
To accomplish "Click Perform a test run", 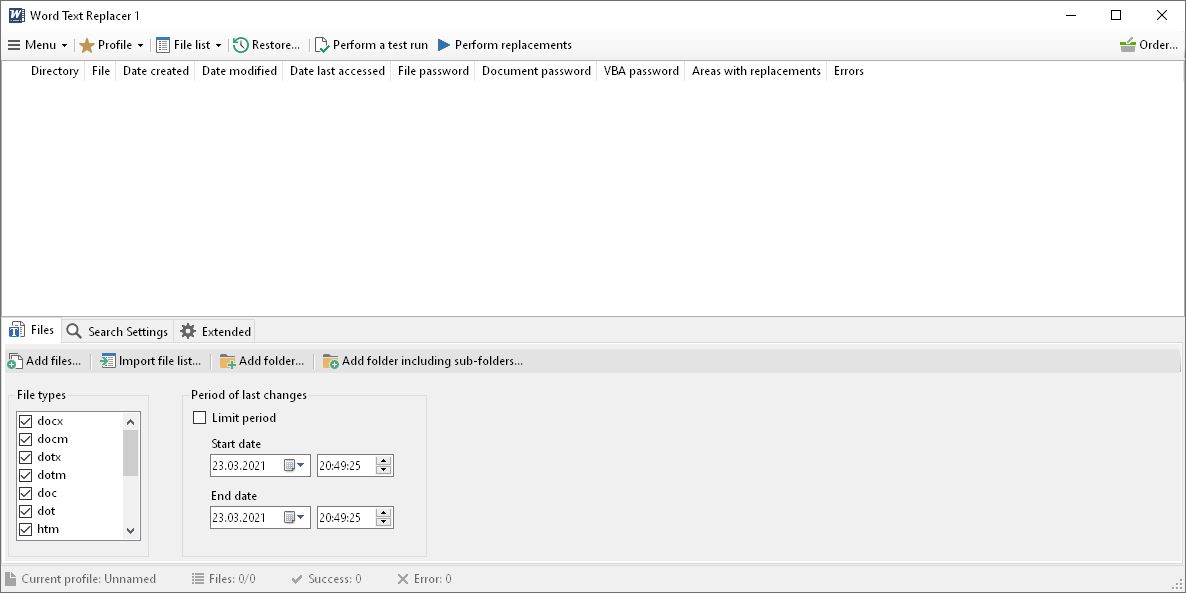I will click(371, 45).
